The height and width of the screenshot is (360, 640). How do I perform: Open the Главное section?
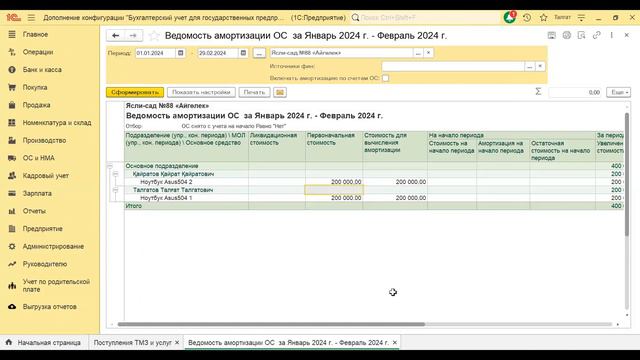pyautogui.click(x=35, y=35)
